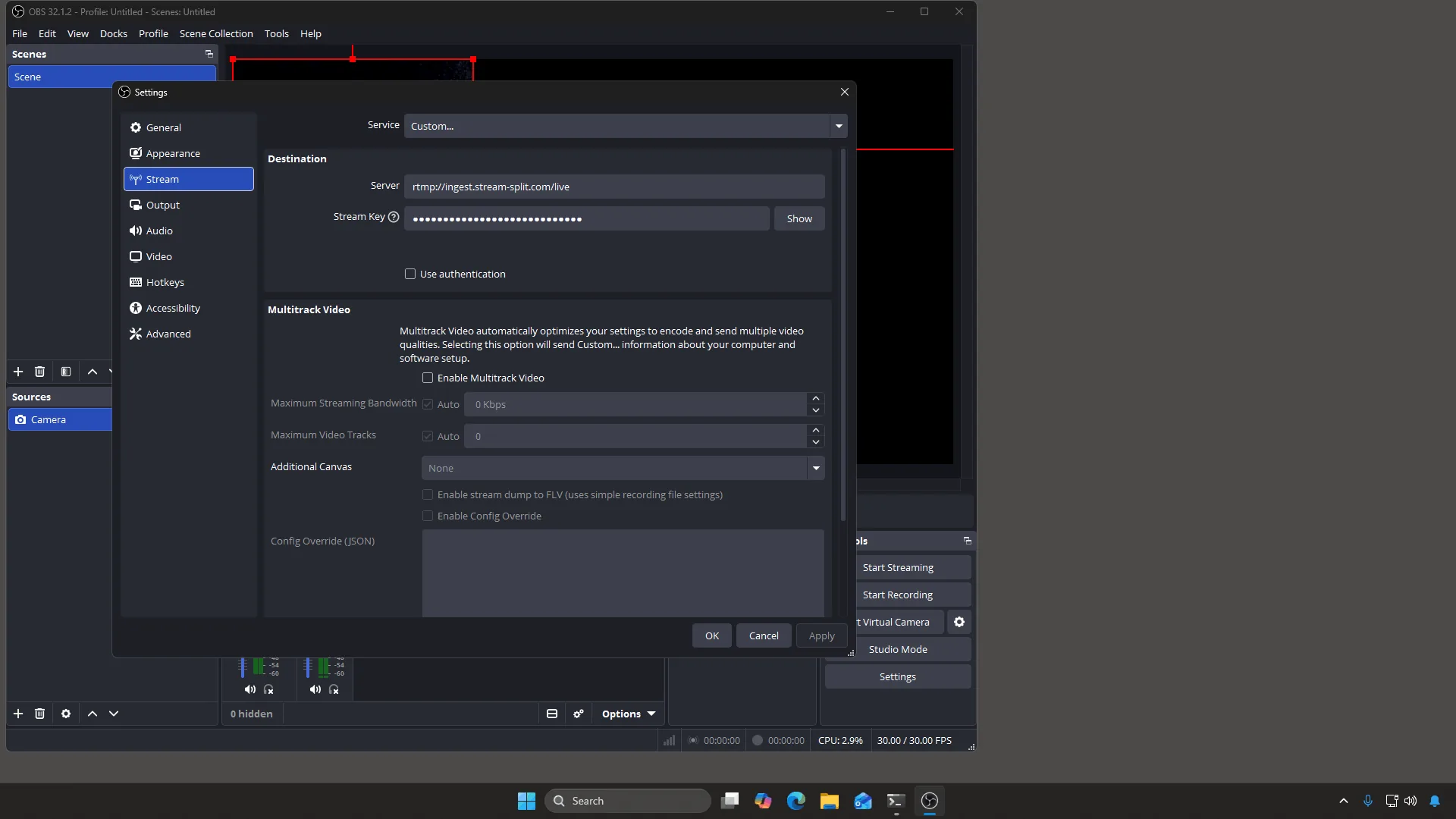Viewport: 1456px width, 819px height.
Task: Open the Accessibility settings category
Action: click(x=188, y=308)
